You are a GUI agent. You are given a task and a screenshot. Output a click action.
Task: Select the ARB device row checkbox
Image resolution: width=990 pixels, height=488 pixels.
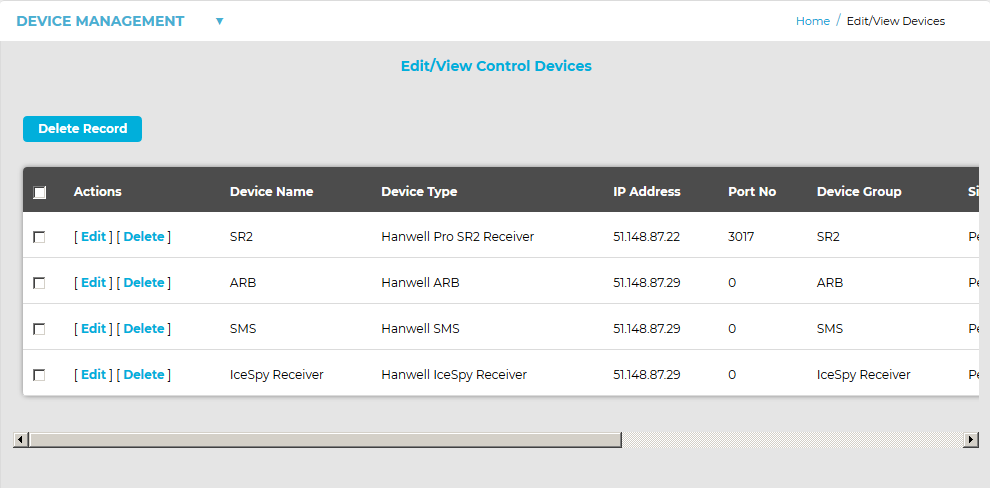[x=39, y=283]
